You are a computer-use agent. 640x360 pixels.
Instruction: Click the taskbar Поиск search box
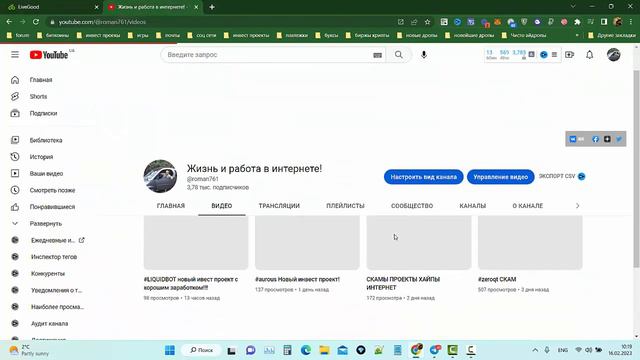point(202,350)
